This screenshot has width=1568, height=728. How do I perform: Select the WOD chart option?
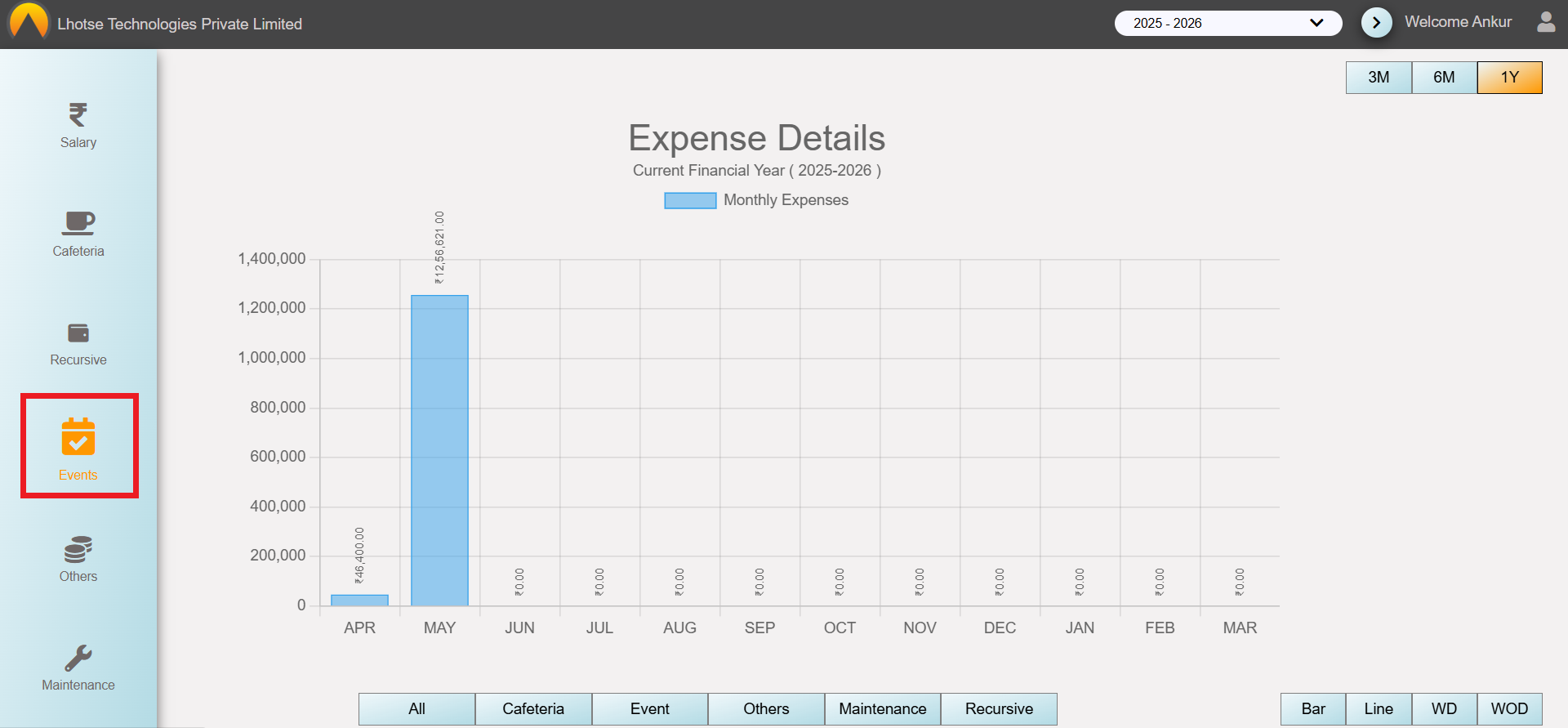(x=1509, y=709)
